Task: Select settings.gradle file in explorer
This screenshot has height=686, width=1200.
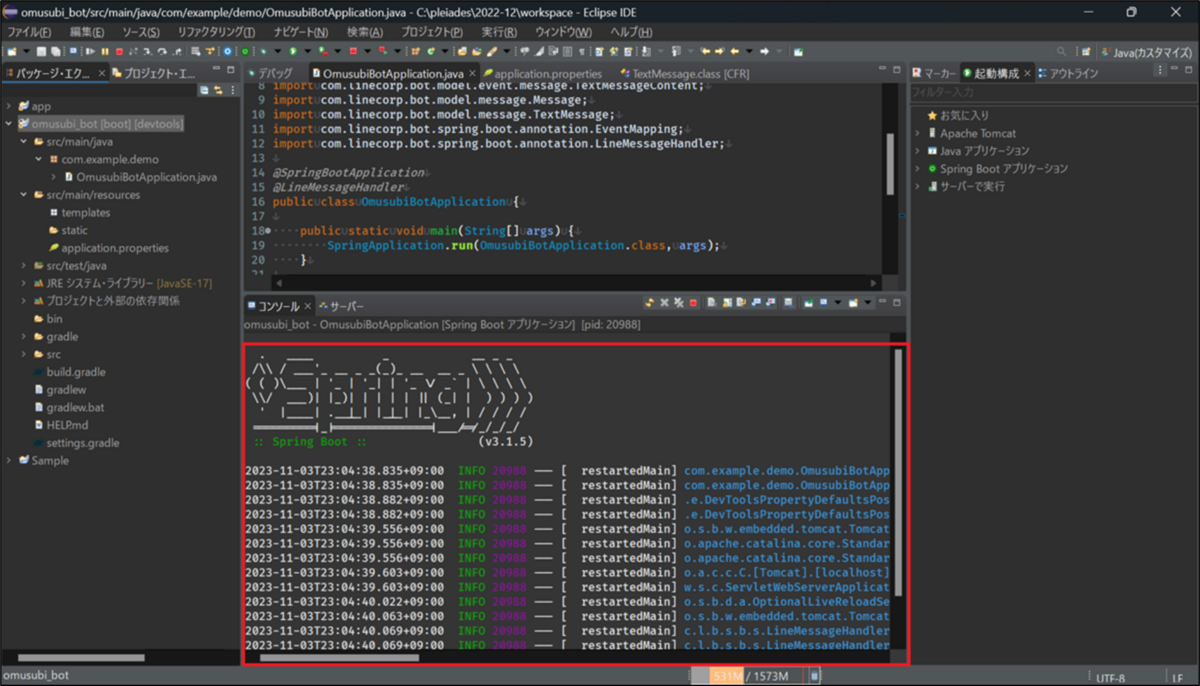Action: point(75,443)
